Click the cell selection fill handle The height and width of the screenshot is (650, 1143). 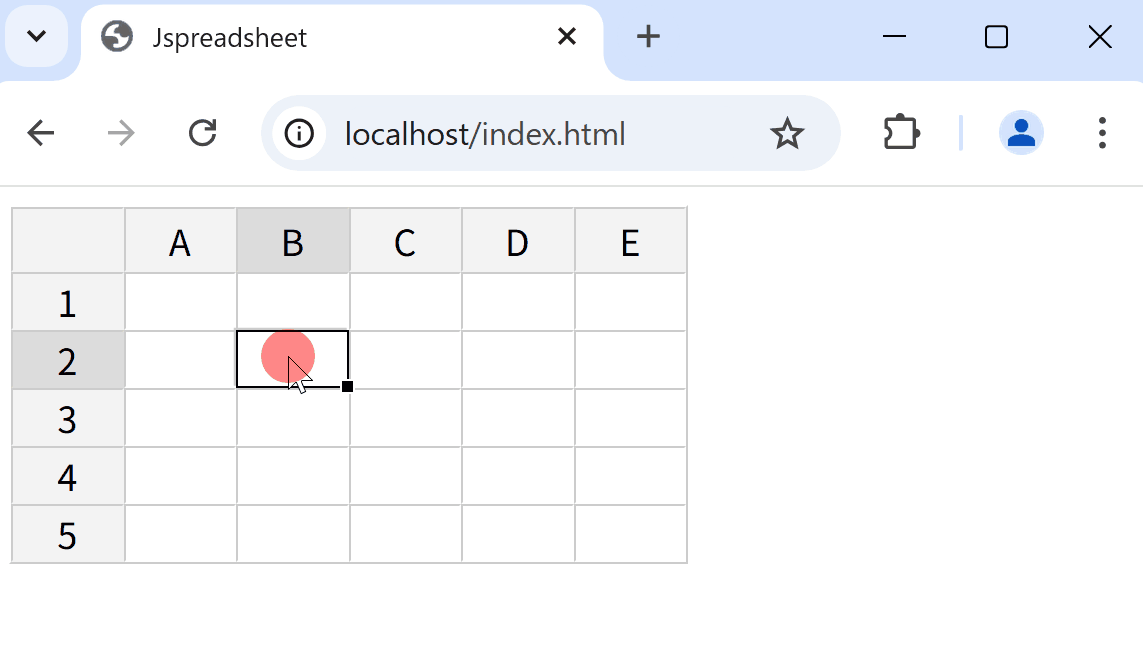pos(348,385)
